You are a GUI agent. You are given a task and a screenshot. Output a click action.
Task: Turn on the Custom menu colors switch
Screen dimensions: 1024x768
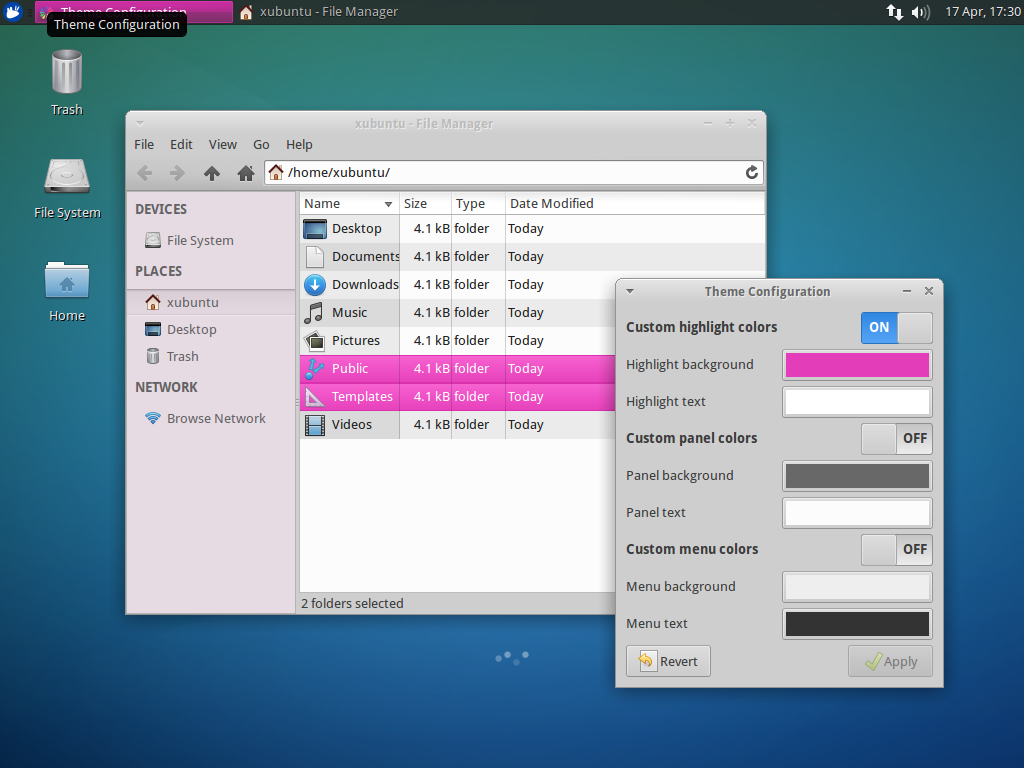coord(896,549)
